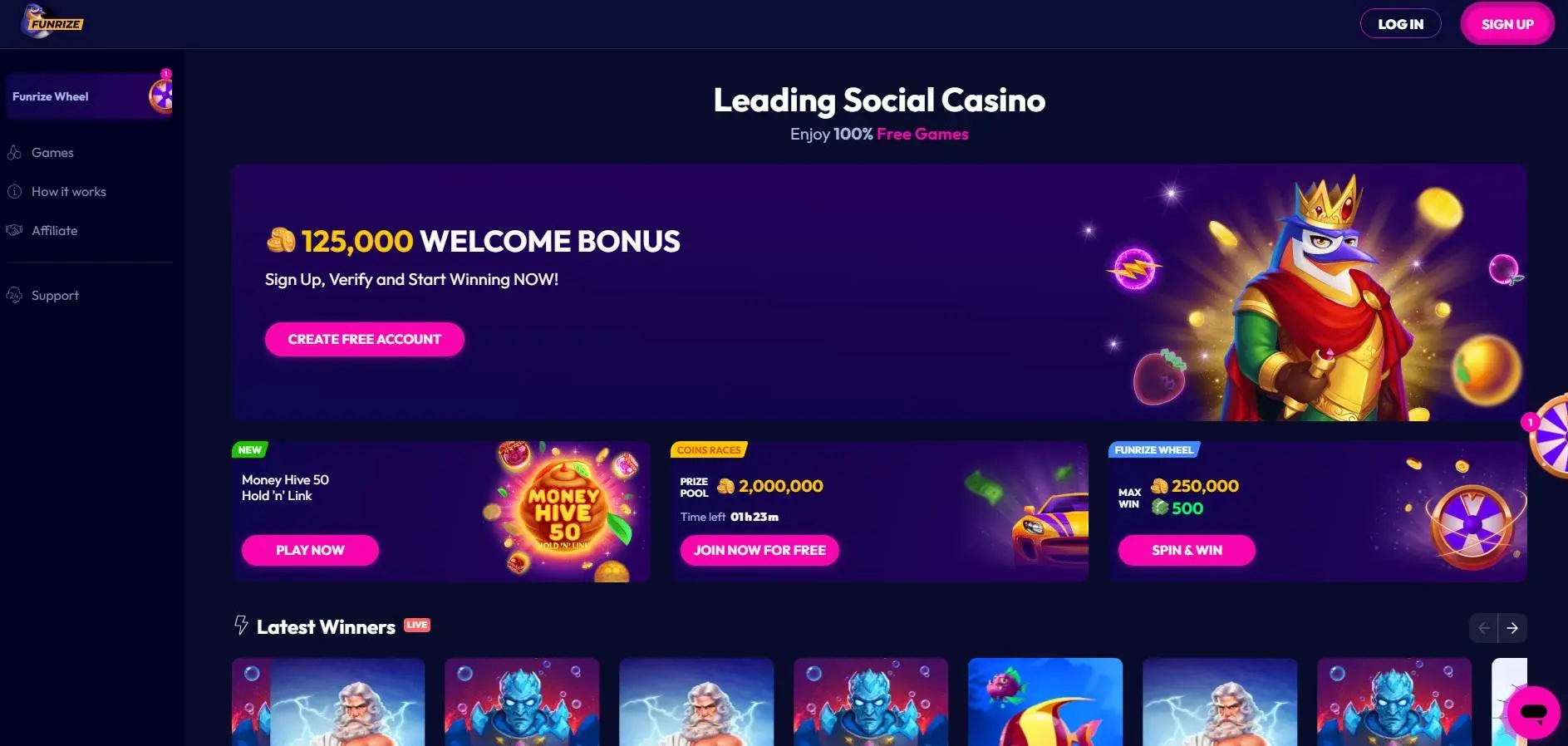This screenshot has width=1568, height=746.
Task: Open the live chat bubble icon
Action: pos(1534,712)
